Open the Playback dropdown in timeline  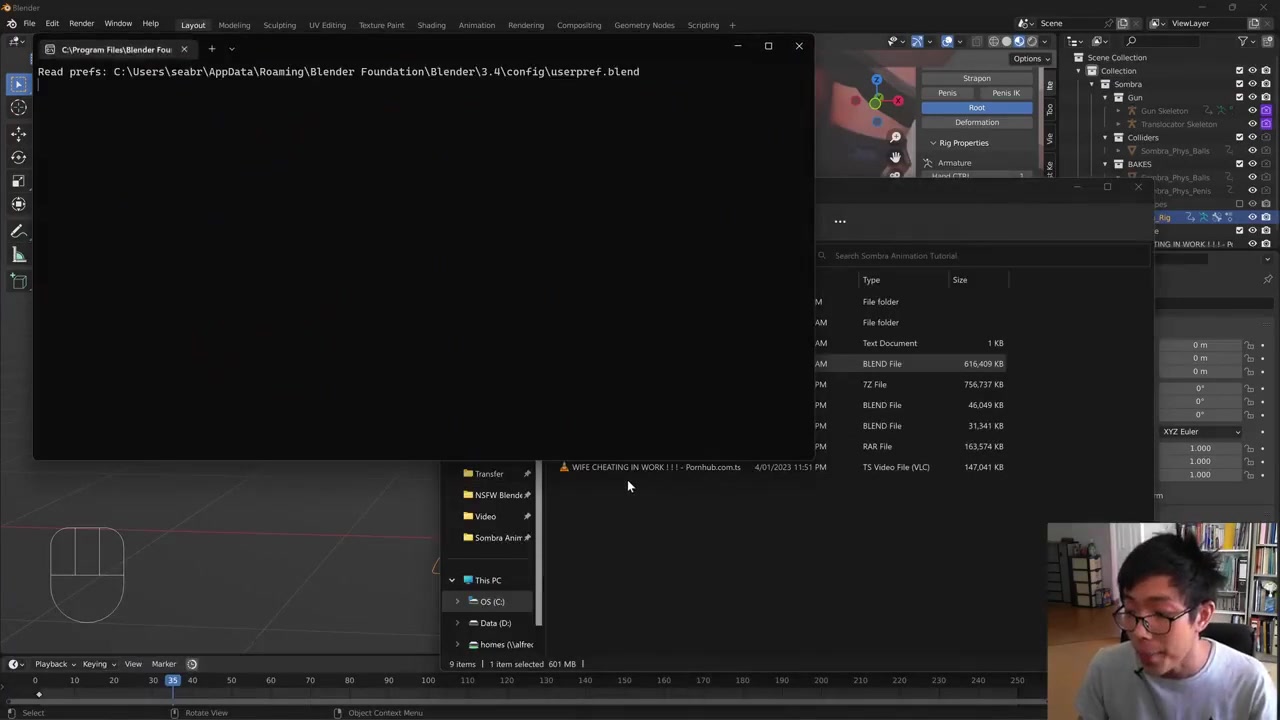(55, 664)
